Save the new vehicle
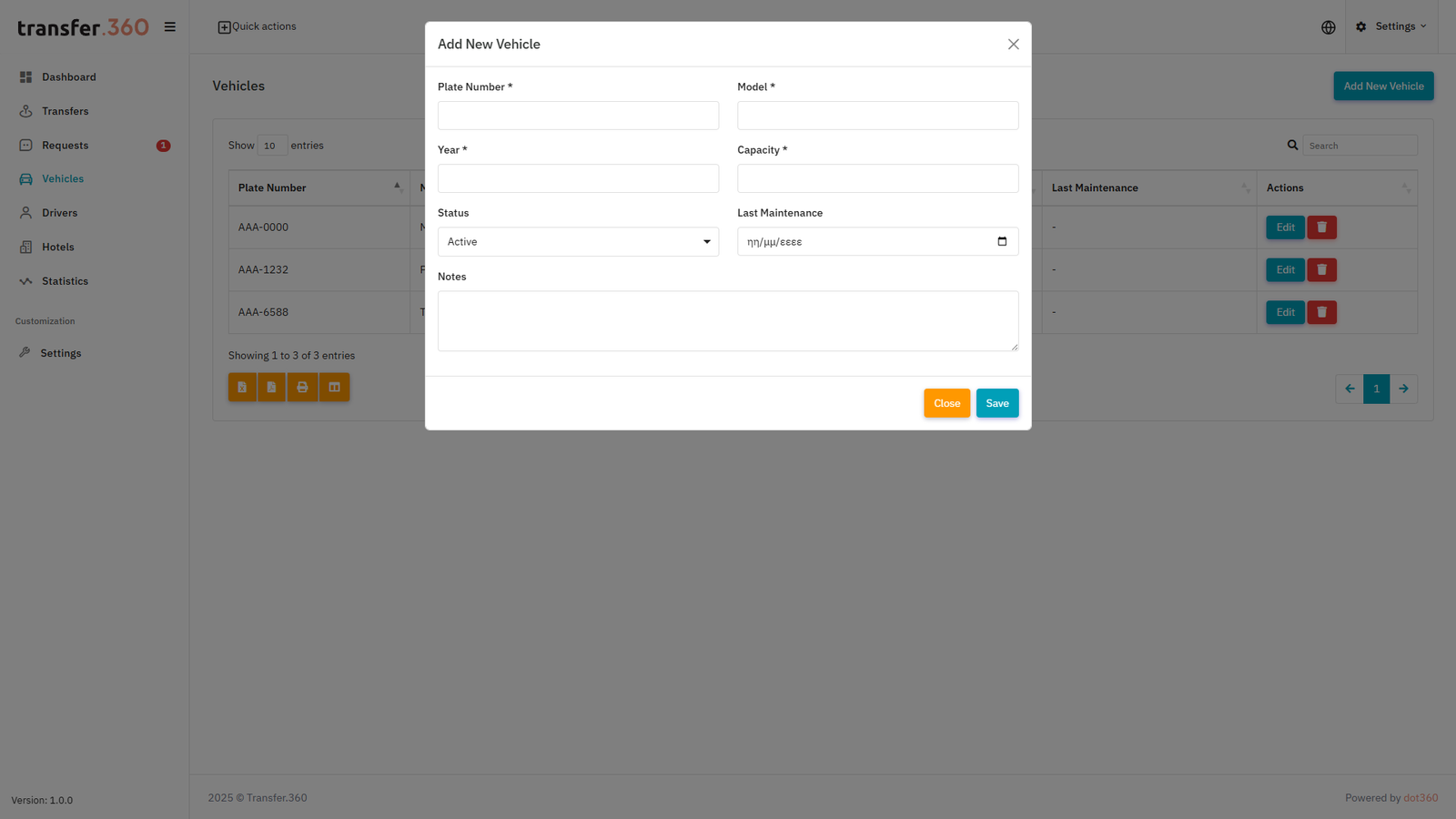This screenshot has height=819, width=1456. 996,403
